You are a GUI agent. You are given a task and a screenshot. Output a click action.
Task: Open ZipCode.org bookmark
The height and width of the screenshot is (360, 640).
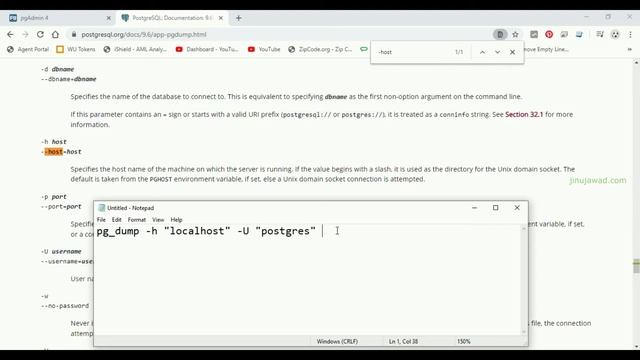[x=320, y=49]
